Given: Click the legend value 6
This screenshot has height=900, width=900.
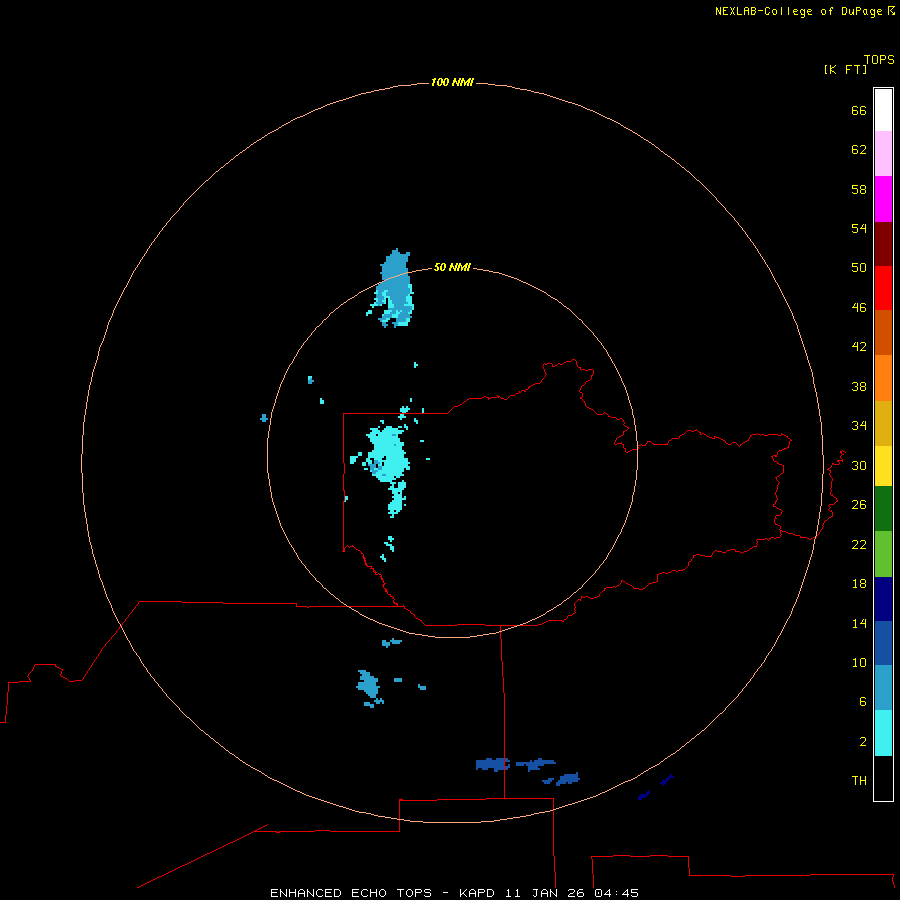Looking at the screenshot, I should coord(862,701).
